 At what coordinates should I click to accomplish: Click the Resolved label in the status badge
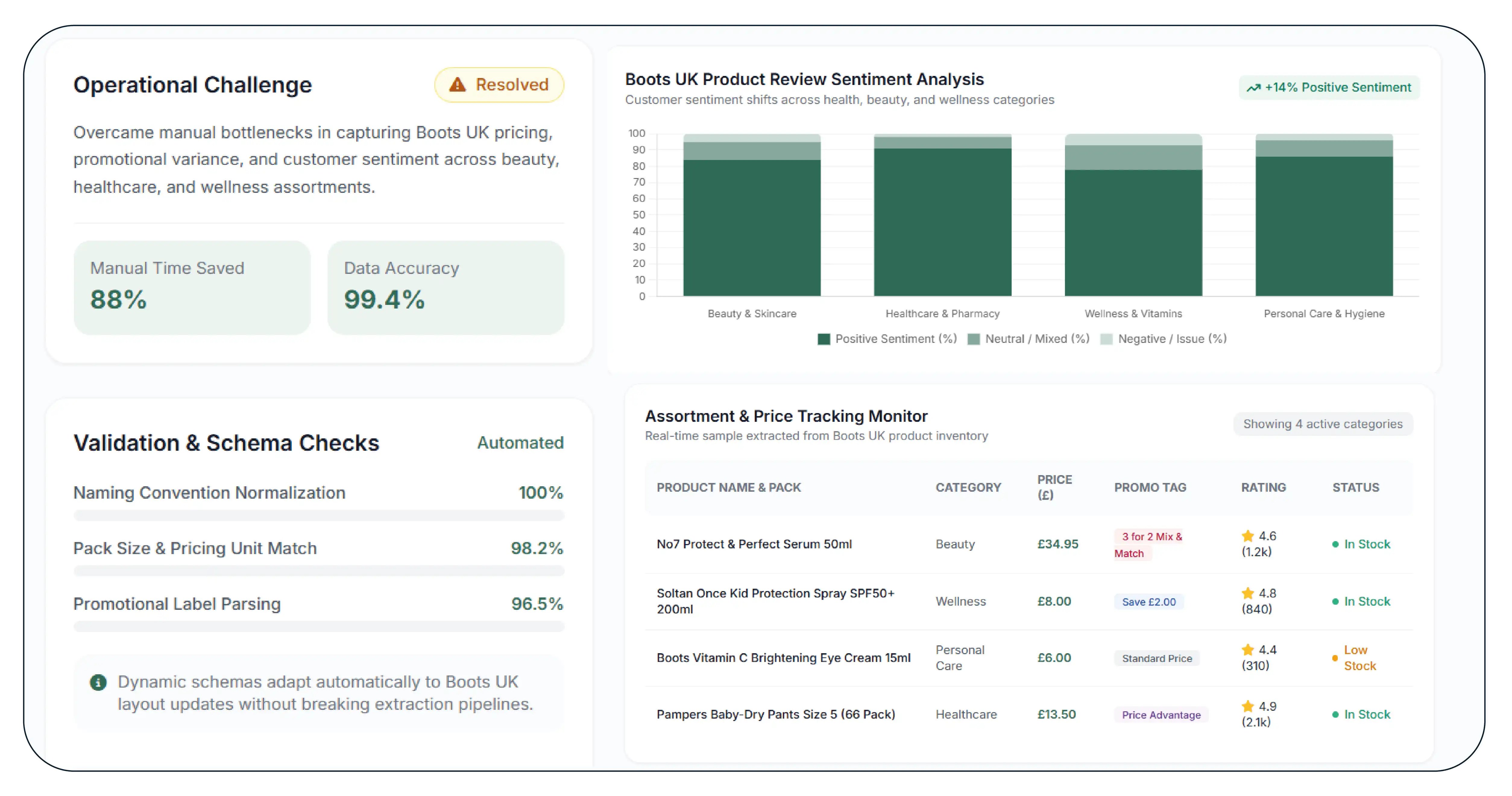point(512,85)
